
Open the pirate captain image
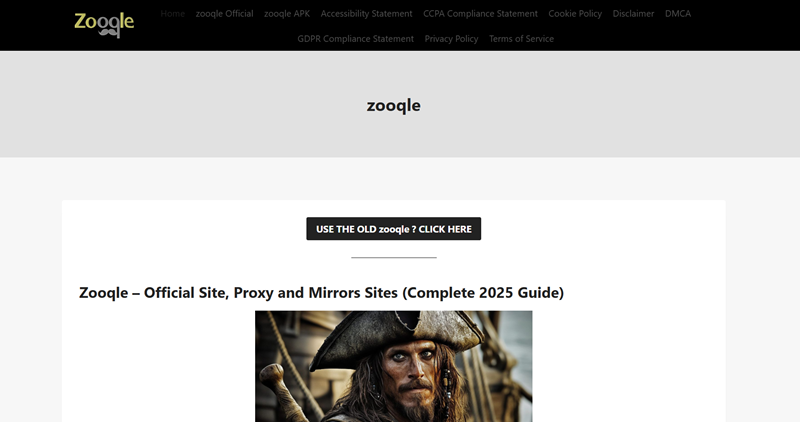click(393, 366)
